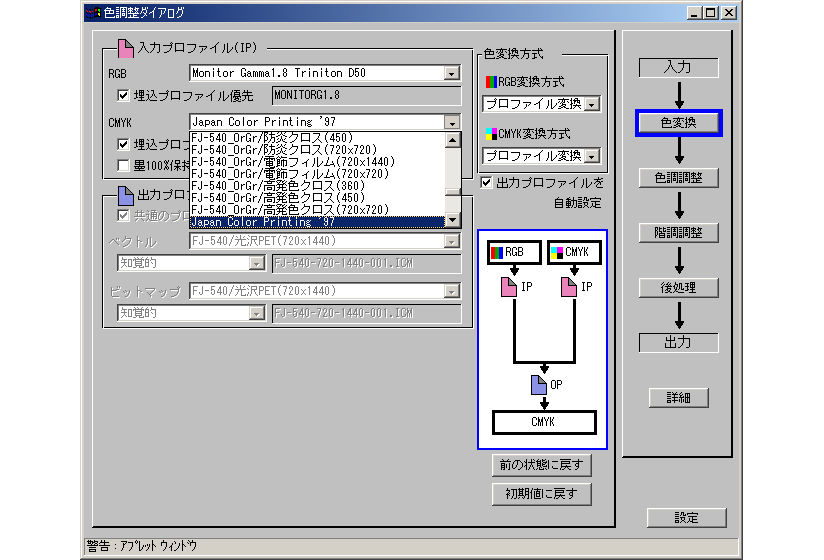Click the OP page icon in the diagram

(x=537, y=383)
